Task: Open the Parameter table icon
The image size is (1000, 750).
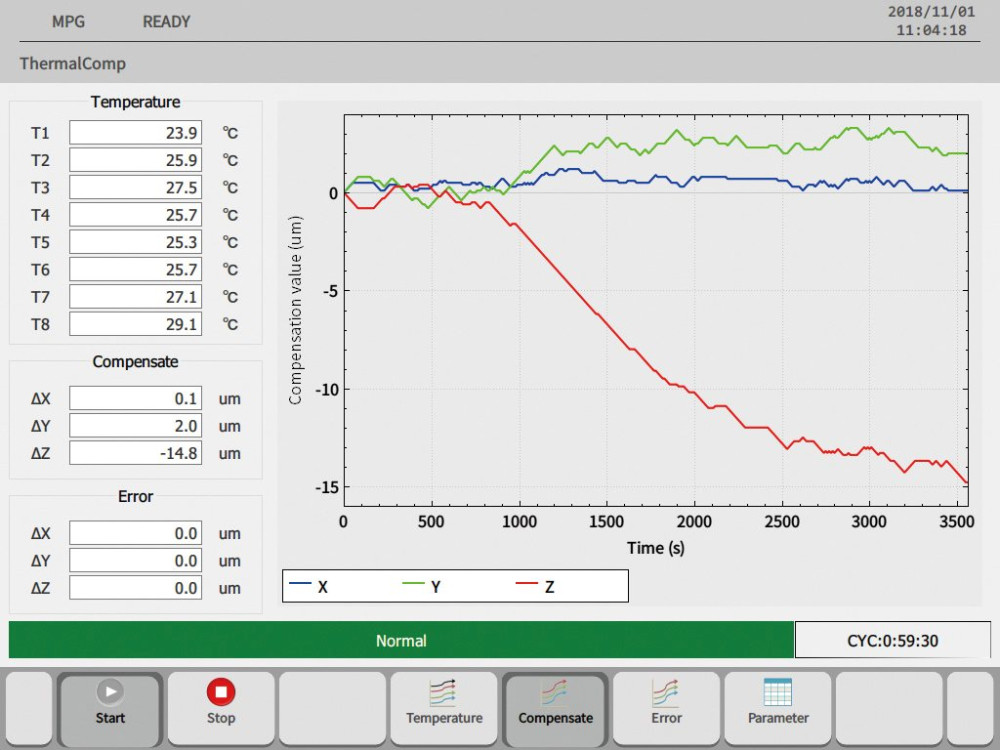Action: point(777,693)
